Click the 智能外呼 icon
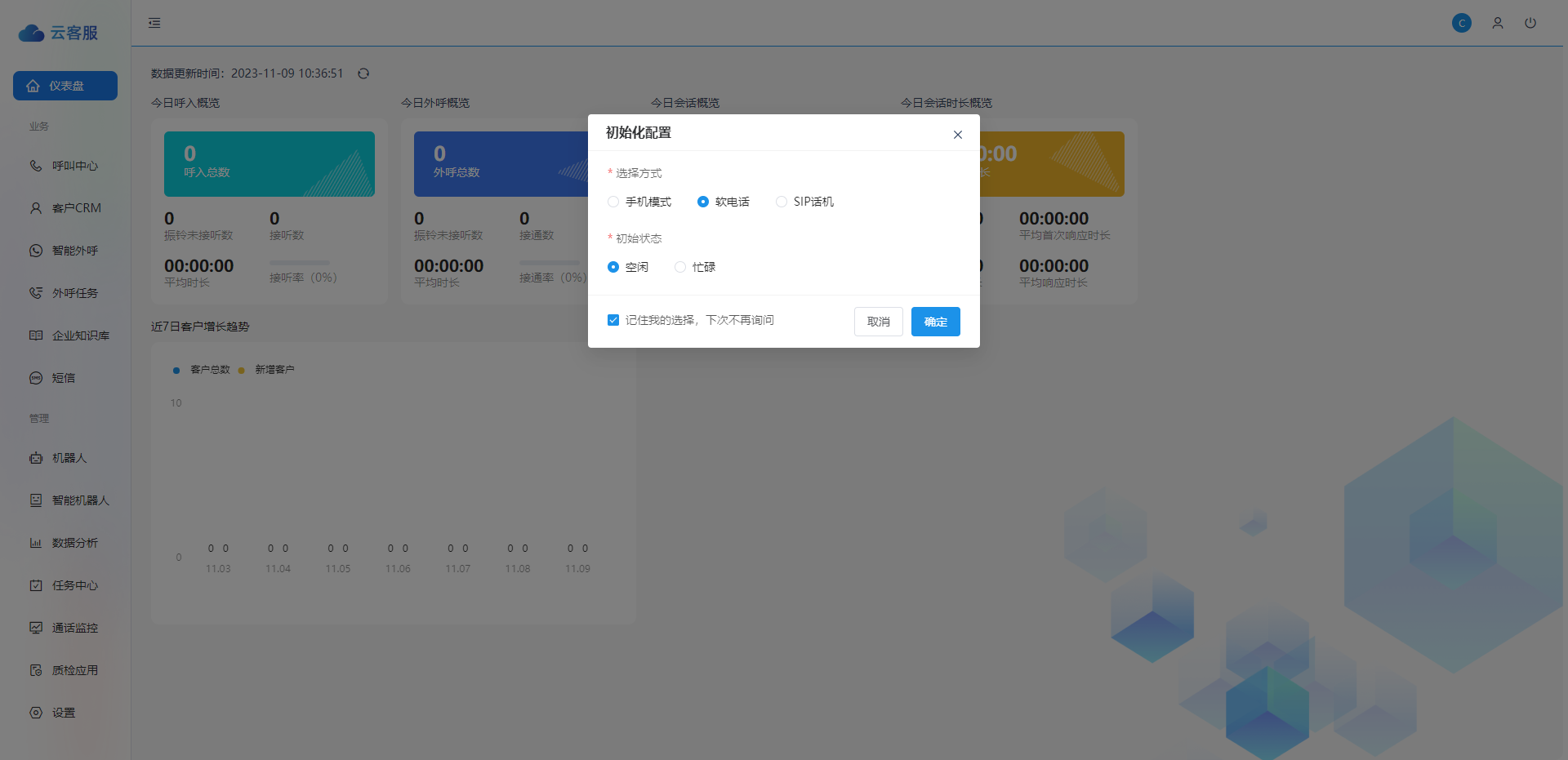Screen dimensions: 1568x760 36,251
